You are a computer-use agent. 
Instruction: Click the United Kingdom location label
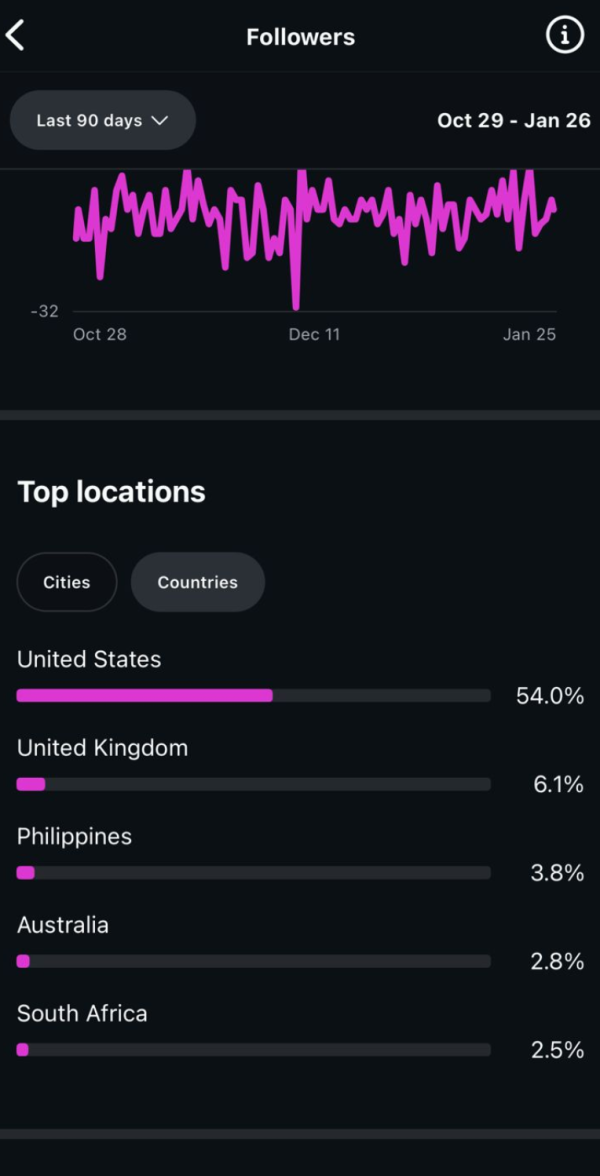[x=102, y=748]
